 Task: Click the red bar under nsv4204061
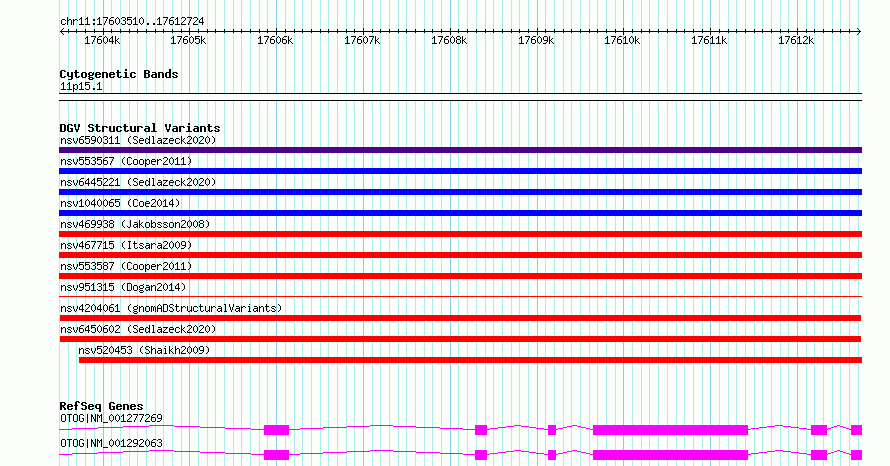(x=460, y=318)
